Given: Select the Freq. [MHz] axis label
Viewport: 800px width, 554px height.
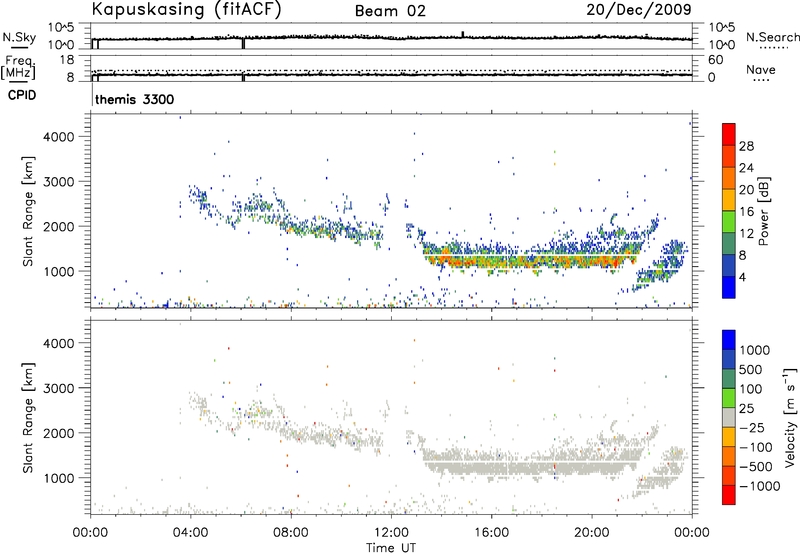Looking at the screenshot, I should (x=19, y=67).
